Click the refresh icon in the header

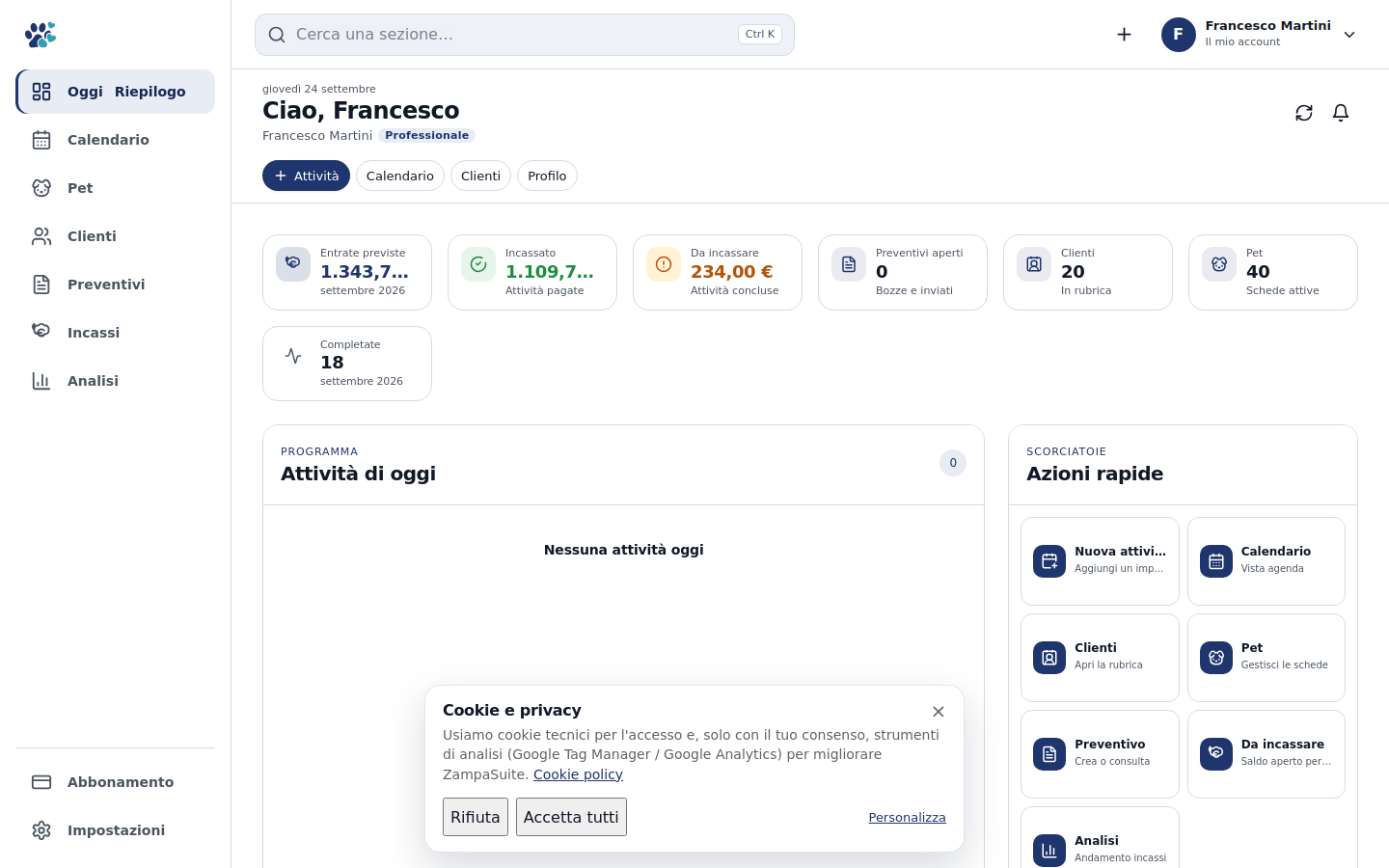click(1304, 113)
